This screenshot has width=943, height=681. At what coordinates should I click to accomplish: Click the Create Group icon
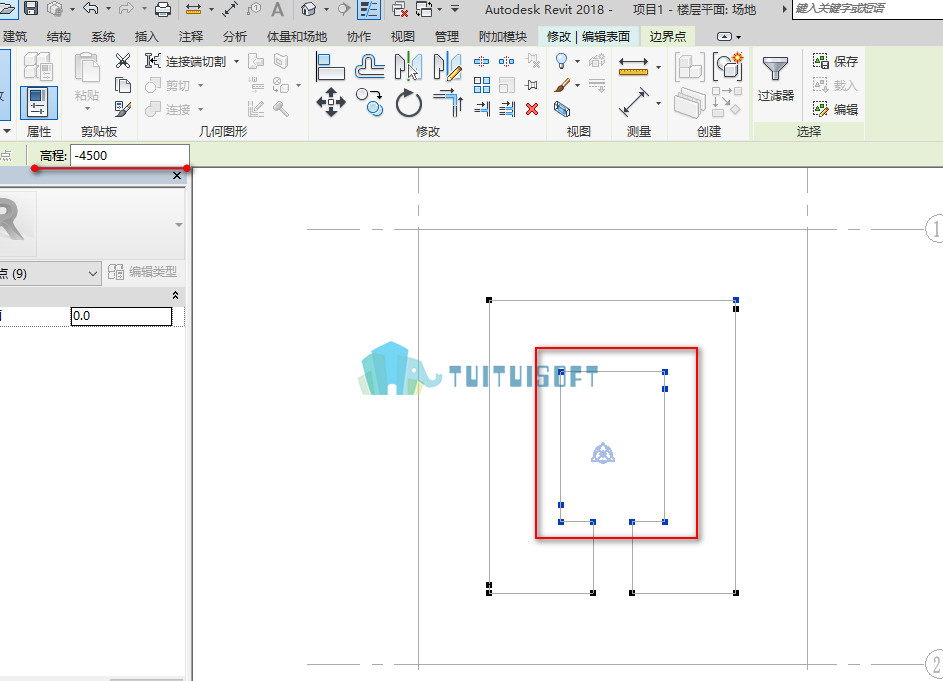tap(728, 67)
